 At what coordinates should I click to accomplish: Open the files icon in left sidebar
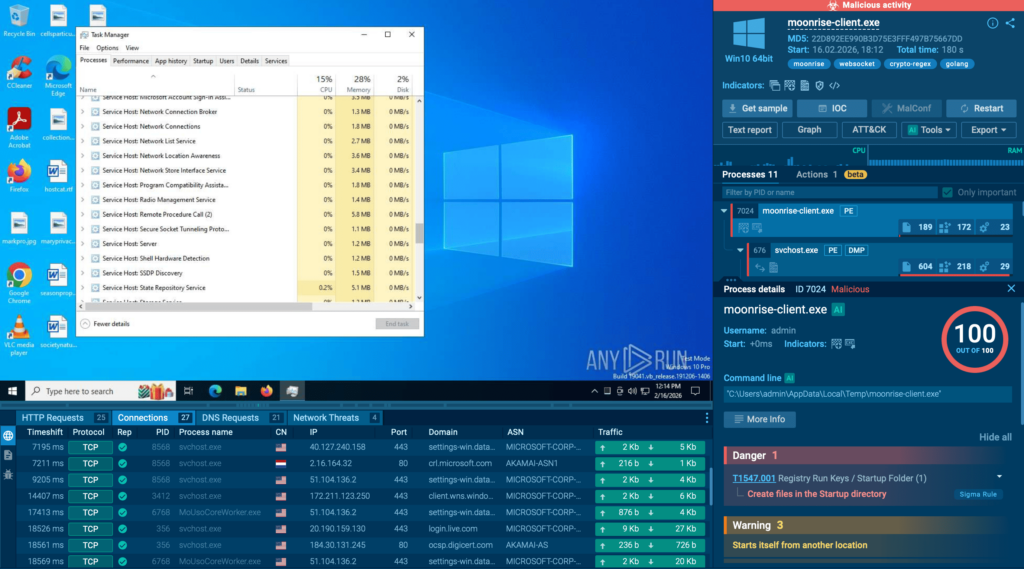point(8,454)
